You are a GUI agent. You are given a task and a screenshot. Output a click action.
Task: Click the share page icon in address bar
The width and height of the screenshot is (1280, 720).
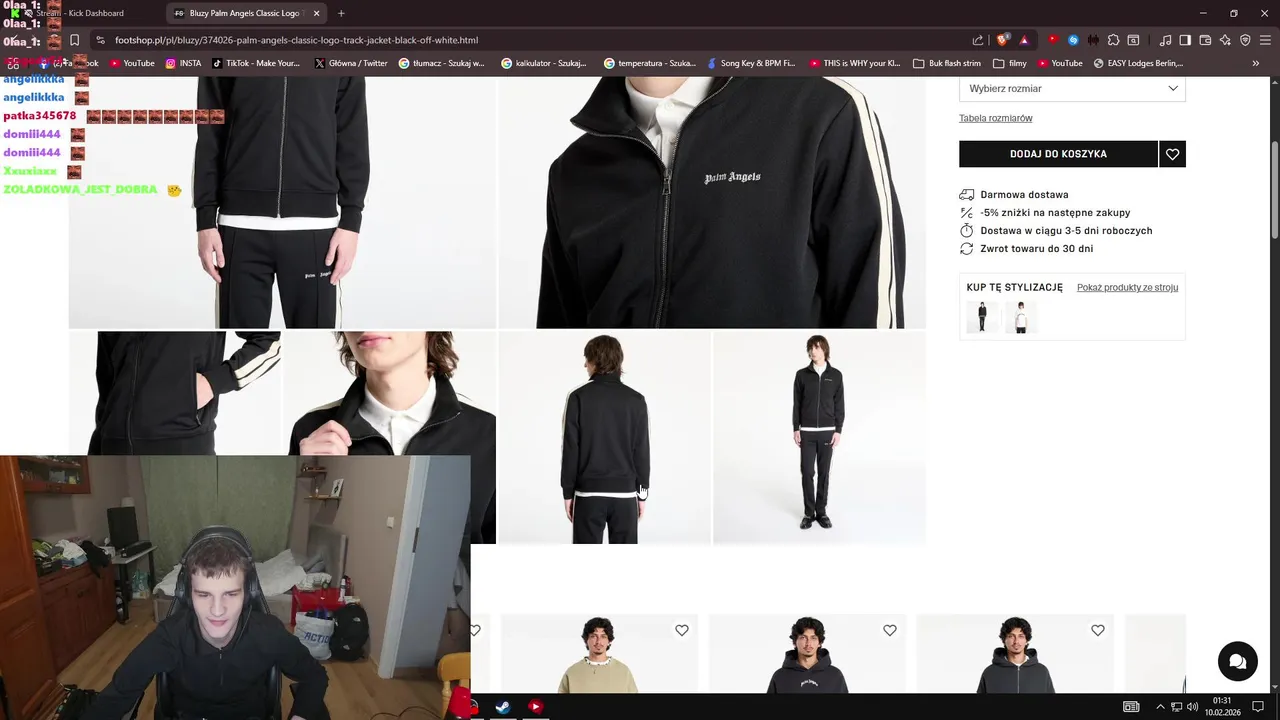point(978,40)
